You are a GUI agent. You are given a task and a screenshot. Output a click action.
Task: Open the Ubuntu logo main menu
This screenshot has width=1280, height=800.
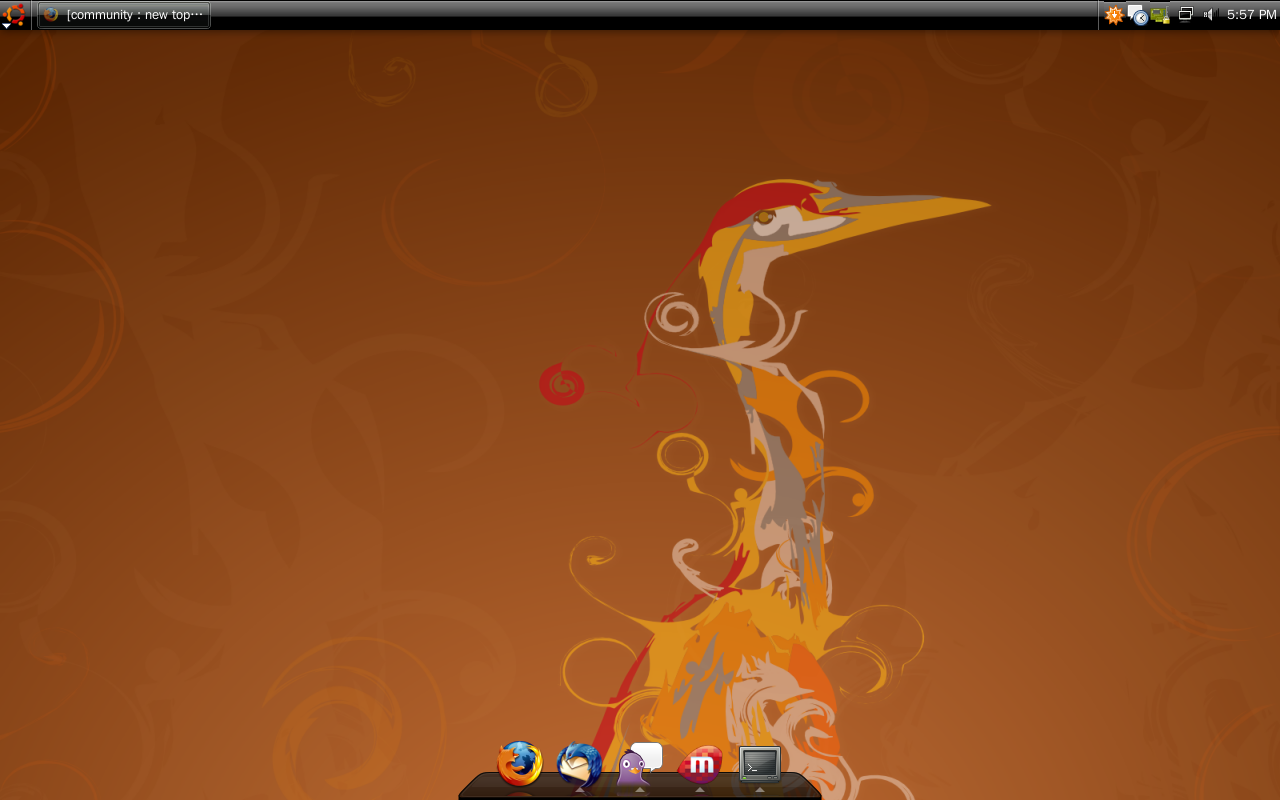coord(14,15)
